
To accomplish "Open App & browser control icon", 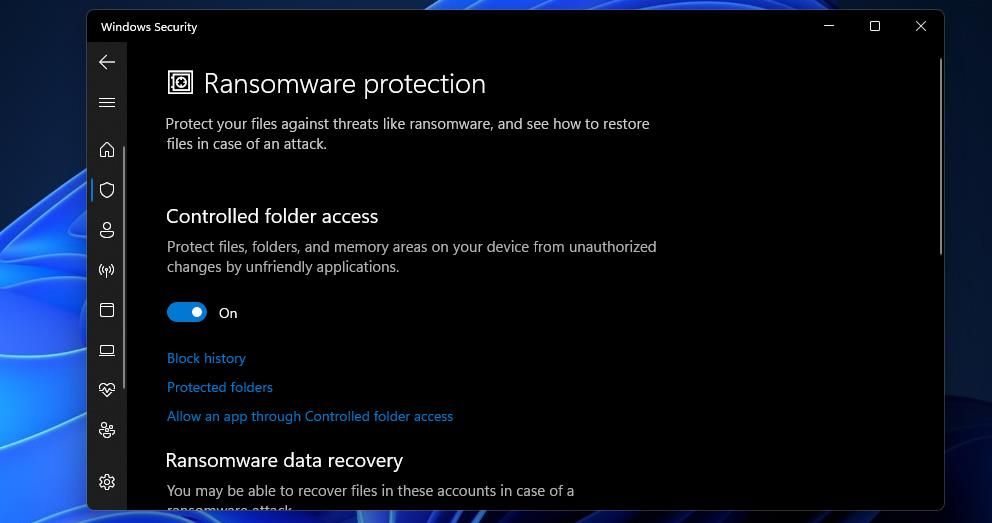I will click(107, 310).
